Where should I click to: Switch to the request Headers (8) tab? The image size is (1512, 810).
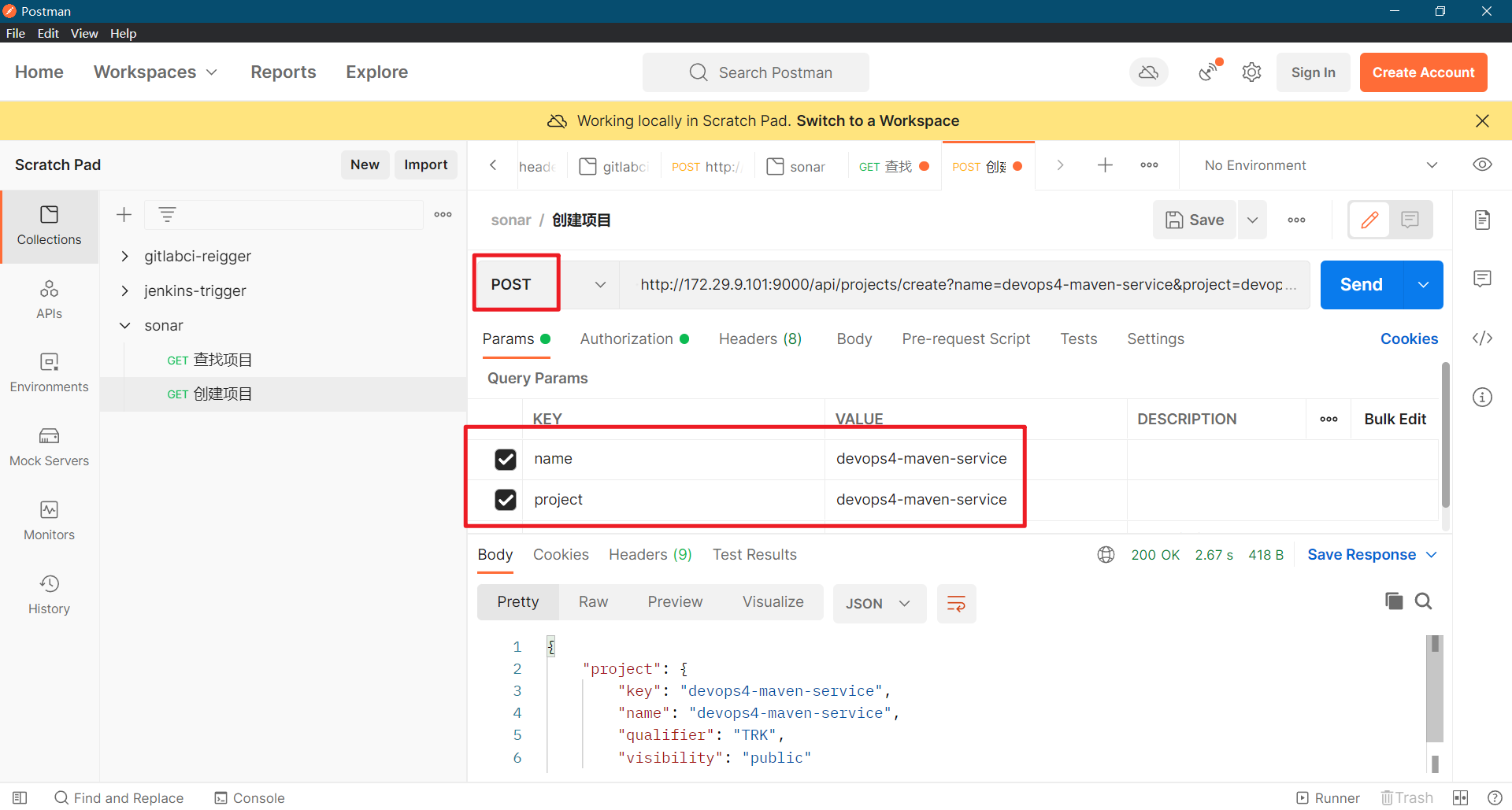tap(760, 338)
